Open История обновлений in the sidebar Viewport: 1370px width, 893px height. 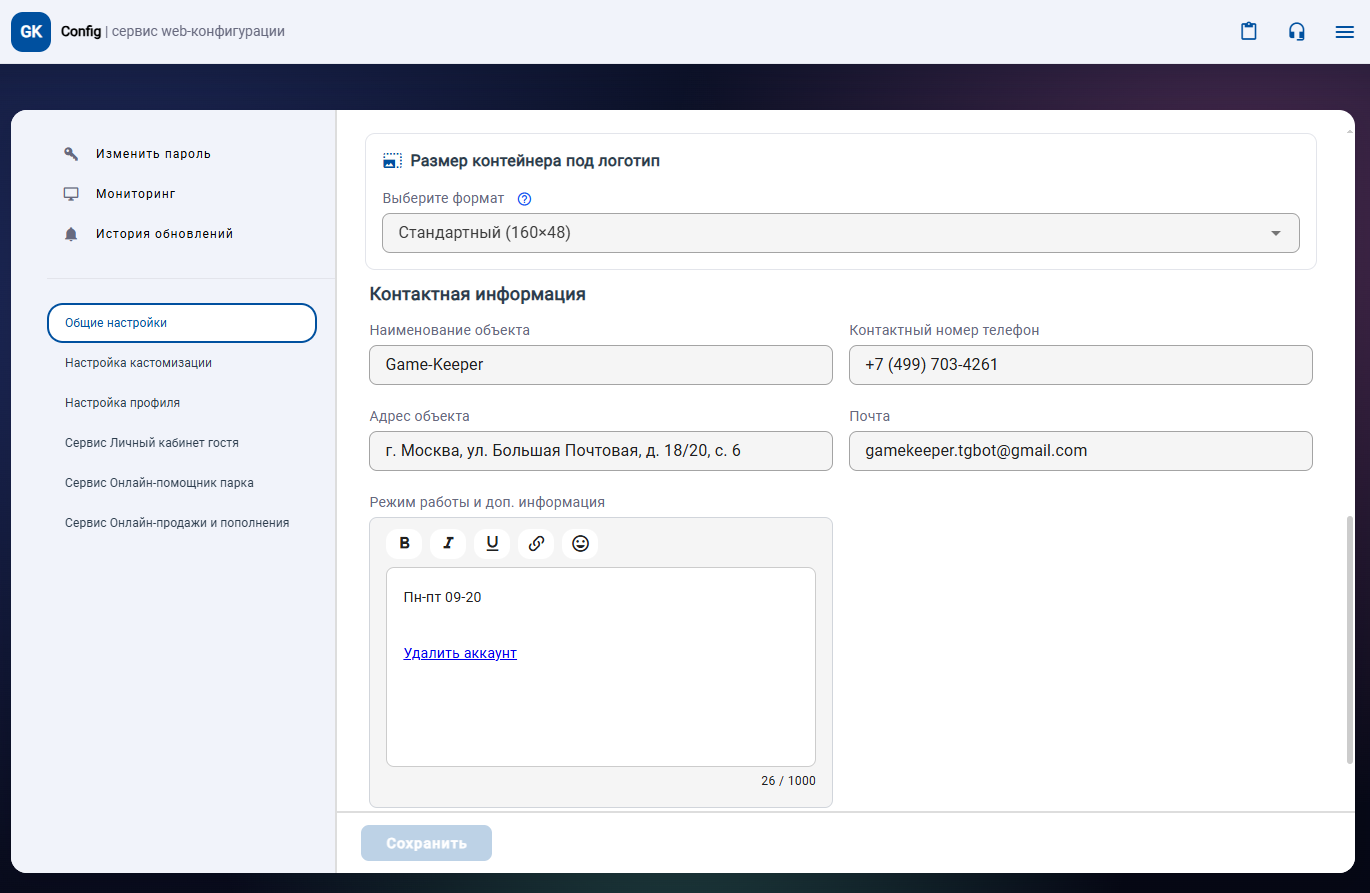tap(164, 234)
